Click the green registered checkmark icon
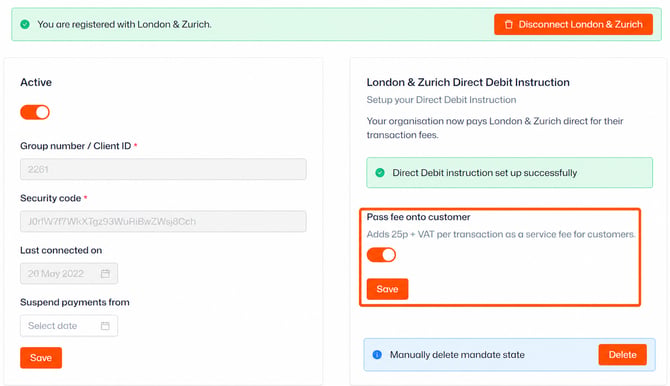Screen dimensions: 670x386 coord(25,24)
